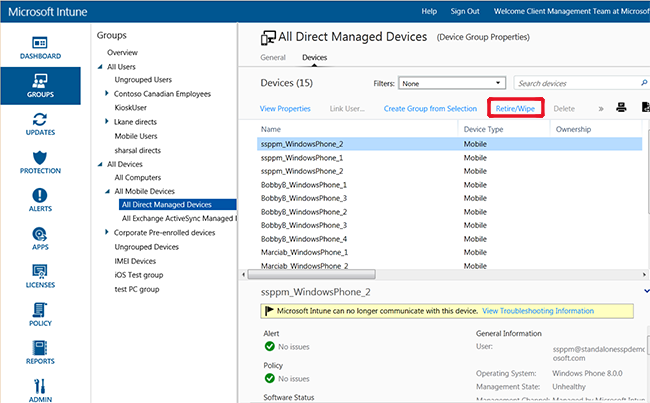This screenshot has height=403, width=650.
Task: Expand Contoso Canadian Employees node
Action: (x=107, y=93)
